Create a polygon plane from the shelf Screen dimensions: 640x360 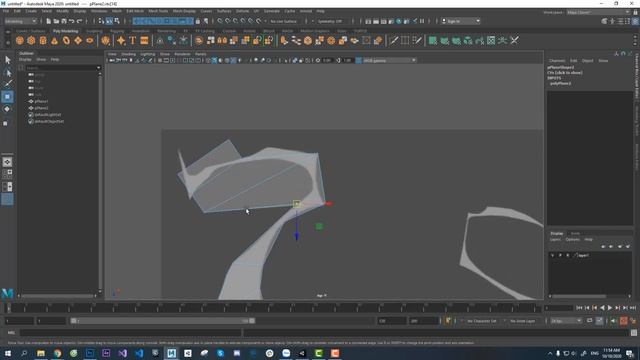pyautogui.click(x=78, y=40)
